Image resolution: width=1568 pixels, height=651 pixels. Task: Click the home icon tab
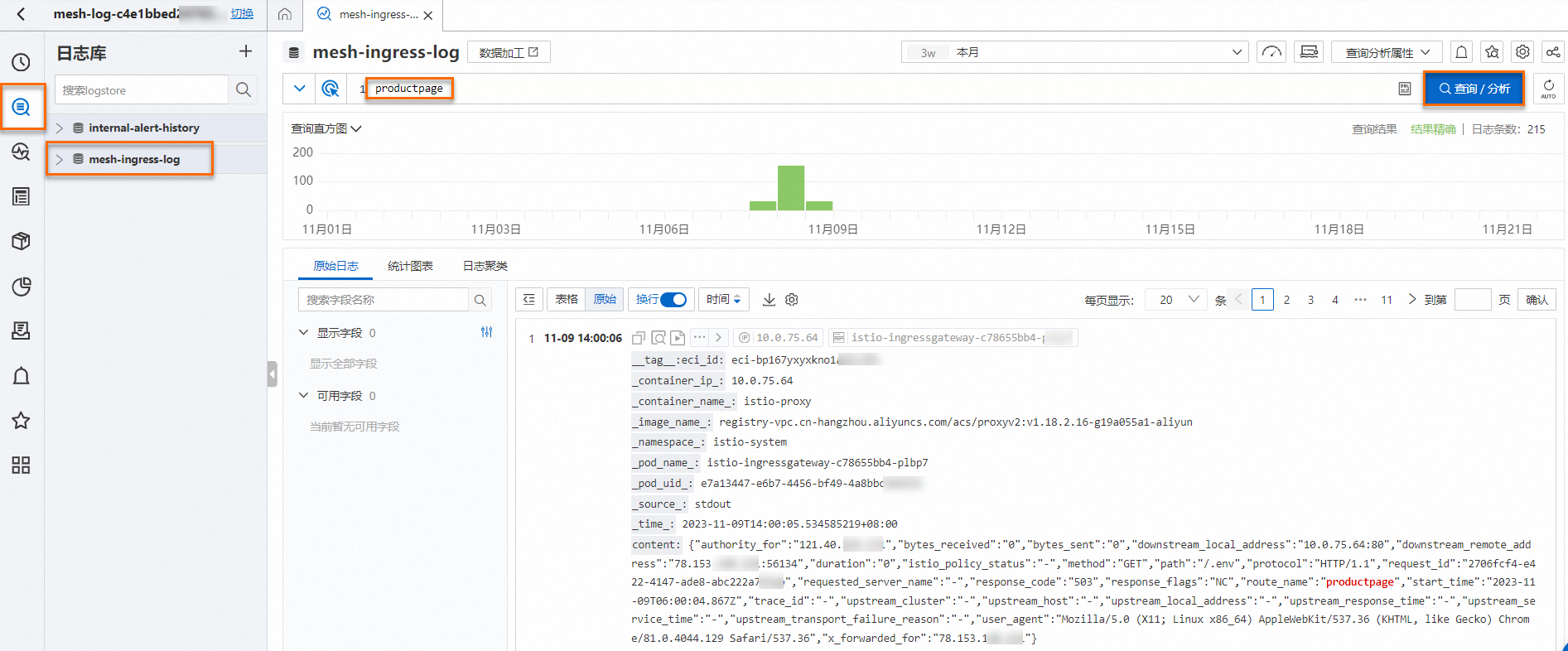[285, 14]
